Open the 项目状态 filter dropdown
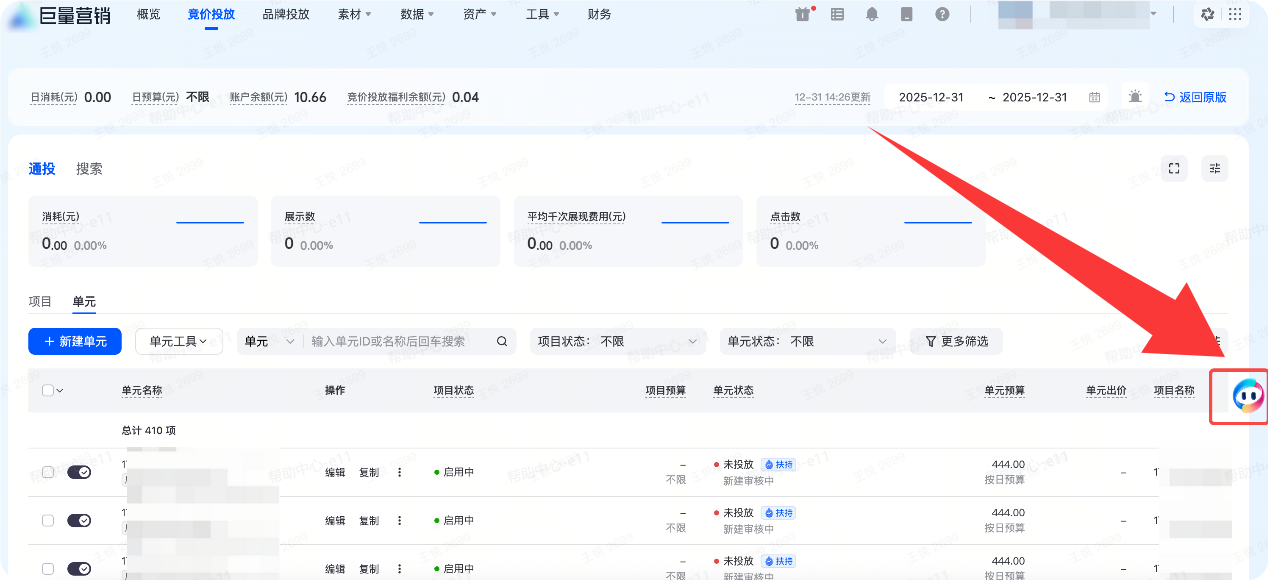1268x580 pixels. point(618,341)
